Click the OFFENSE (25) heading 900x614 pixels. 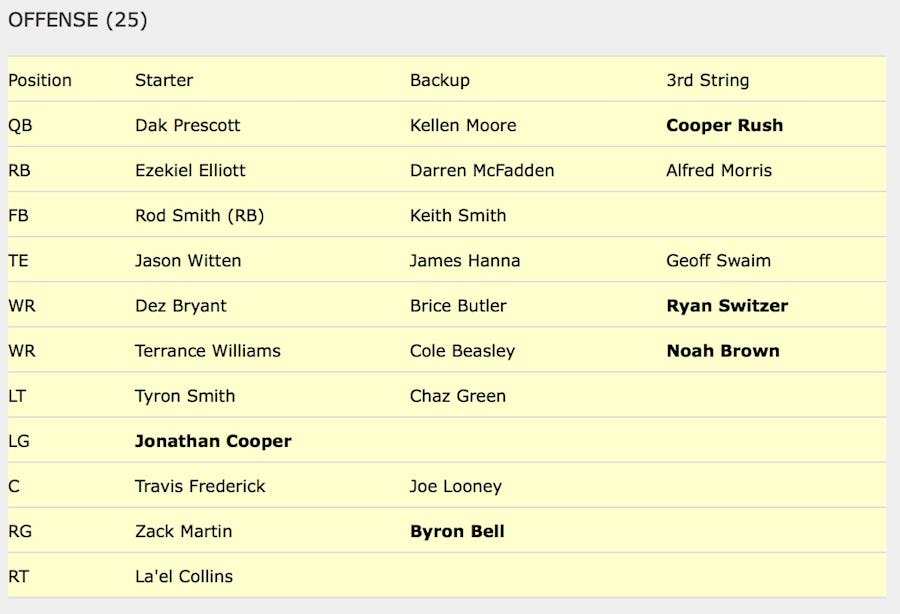coord(78,20)
